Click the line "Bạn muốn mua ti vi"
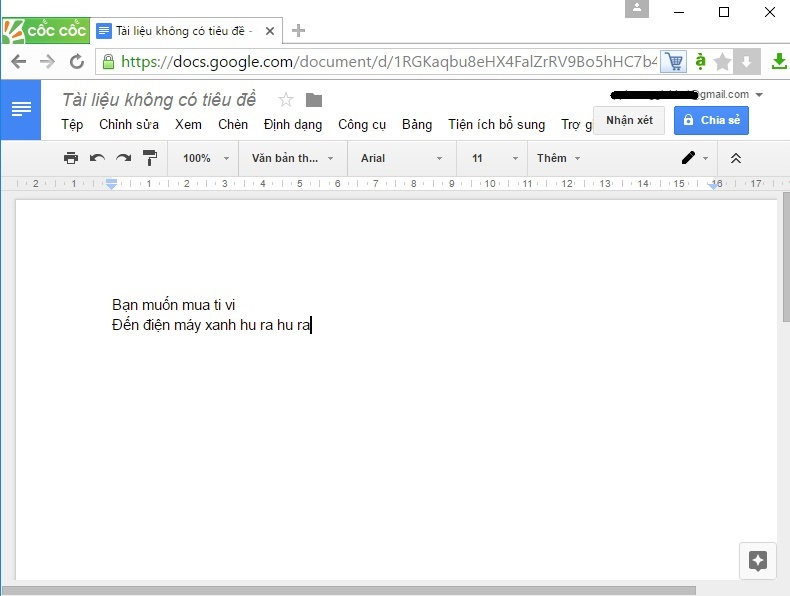 173,305
